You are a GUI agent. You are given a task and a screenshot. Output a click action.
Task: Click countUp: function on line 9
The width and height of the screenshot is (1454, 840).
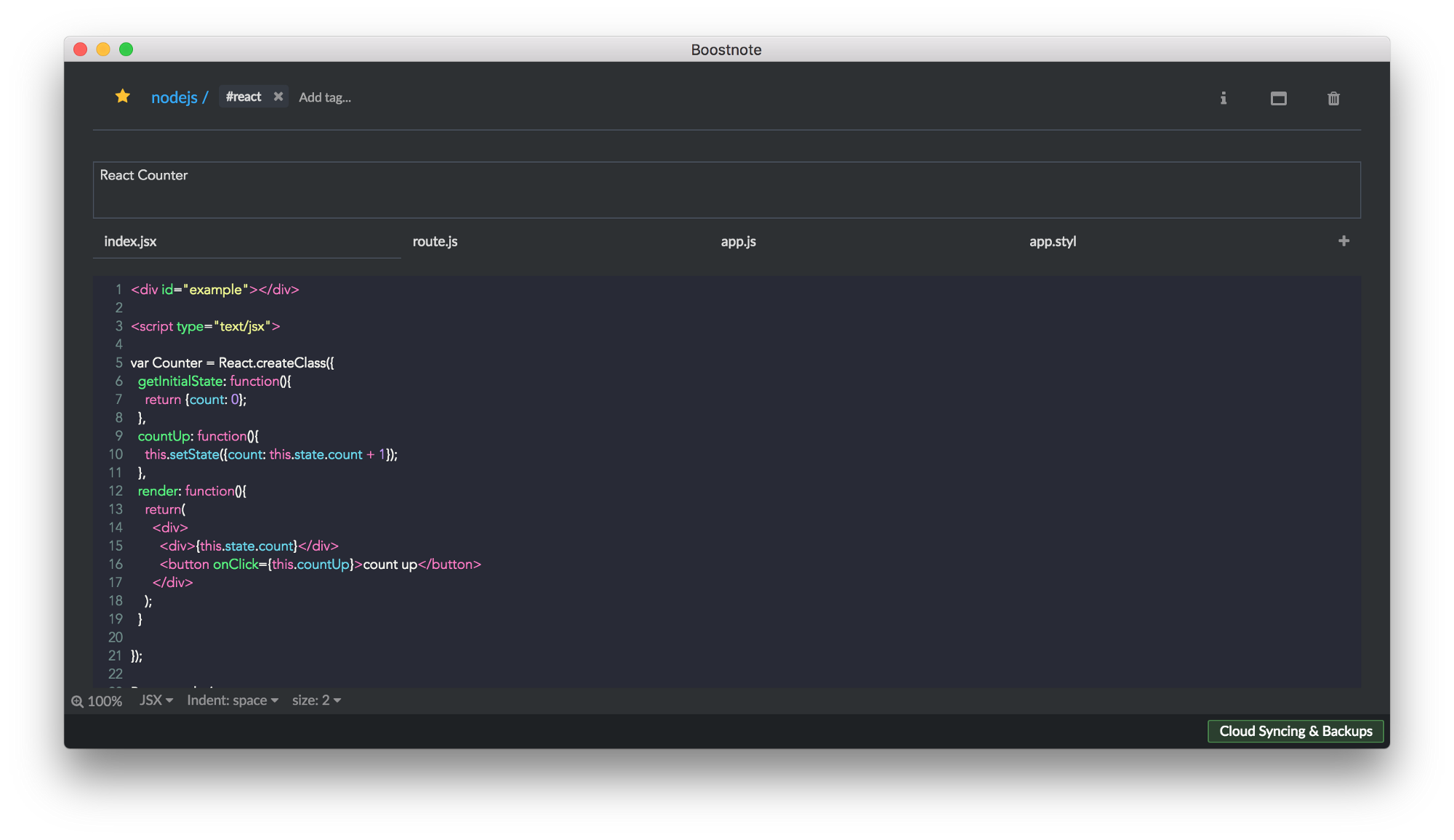tap(198, 436)
